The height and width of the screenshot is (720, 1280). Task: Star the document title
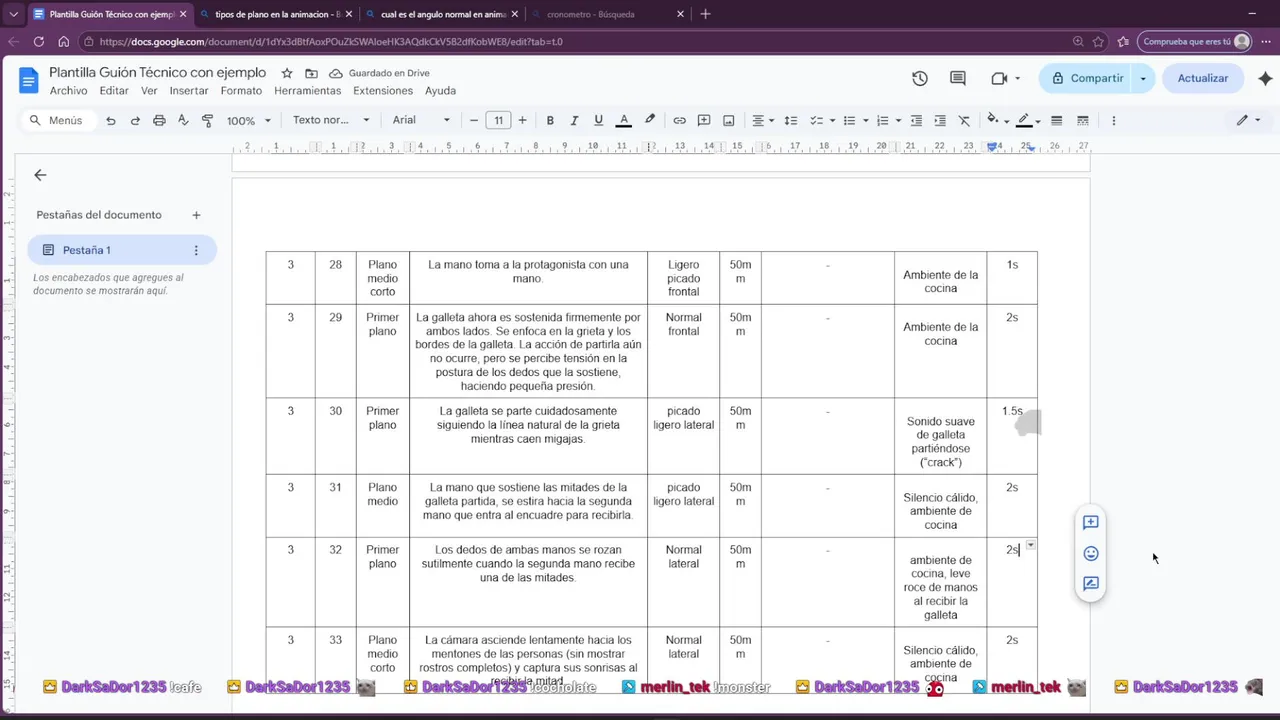(x=287, y=73)
